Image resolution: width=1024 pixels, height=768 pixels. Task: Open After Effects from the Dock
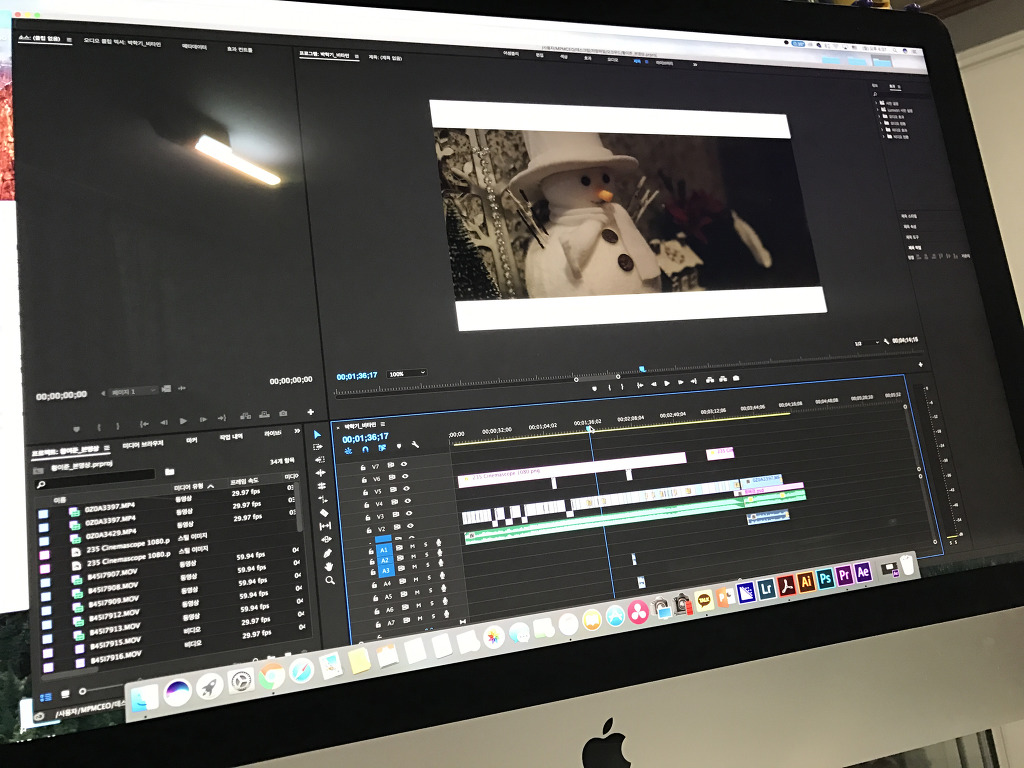pos(863,573)
